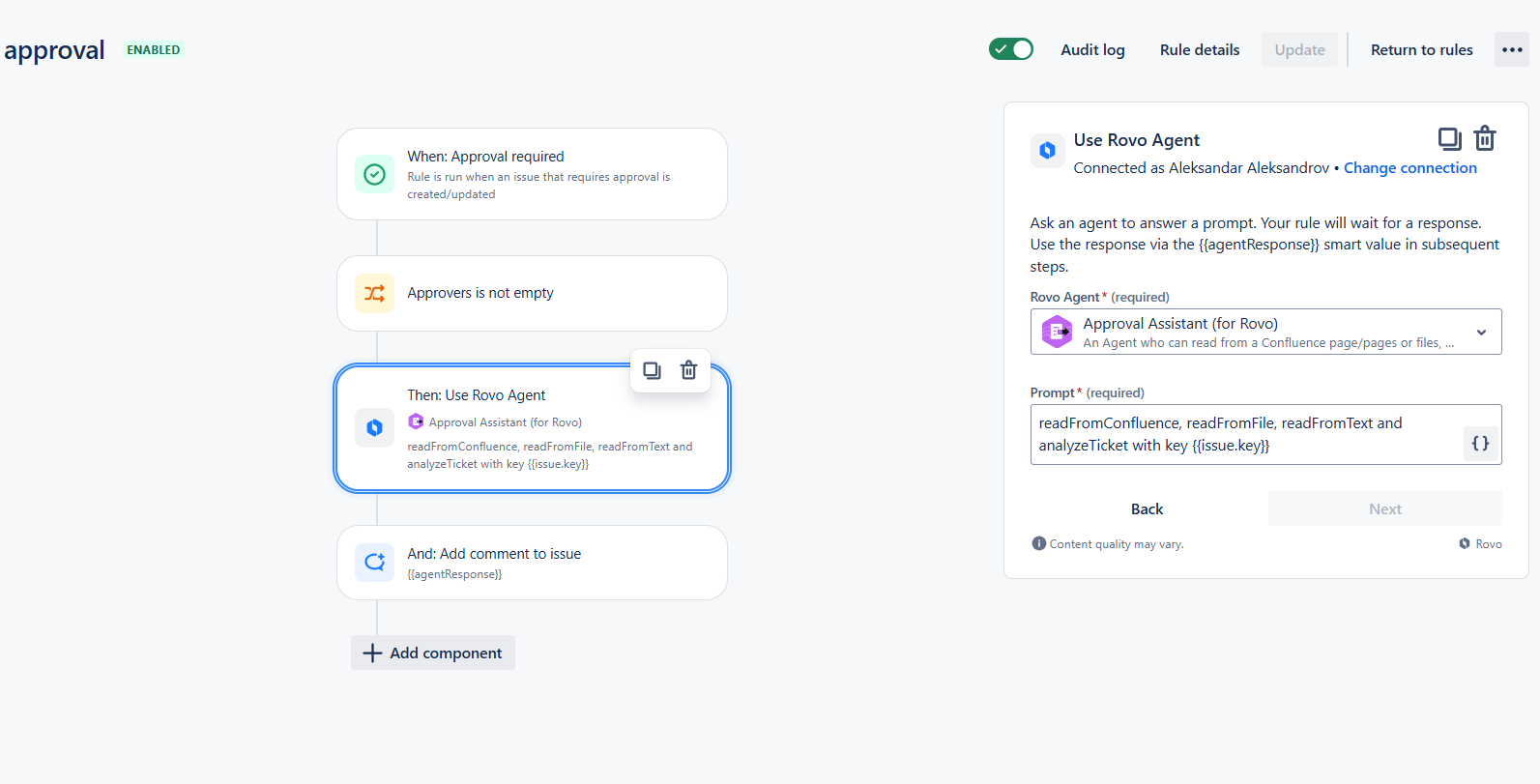Click the purple agent avatar in the dropdown
1540x784 pixels.
tap(1058, 332)
